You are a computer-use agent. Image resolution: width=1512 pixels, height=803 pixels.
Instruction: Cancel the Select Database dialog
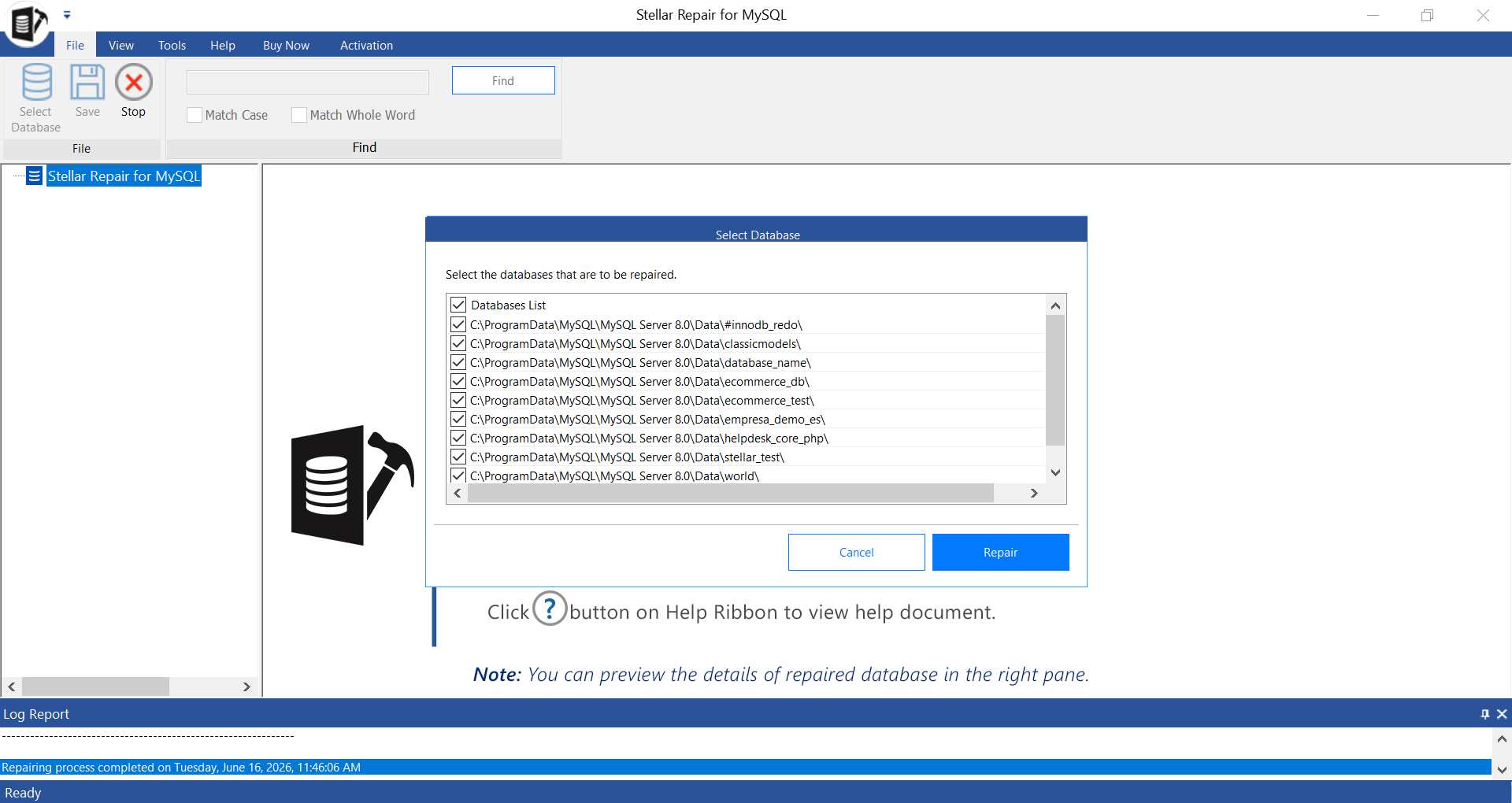pyautogui.click(x=856, y=553)
